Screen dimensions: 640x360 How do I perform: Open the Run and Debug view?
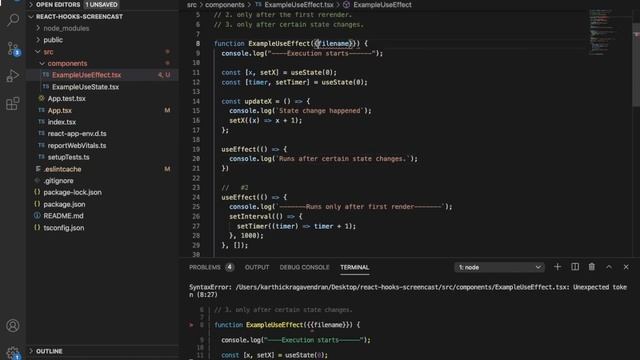pos(13,76)
